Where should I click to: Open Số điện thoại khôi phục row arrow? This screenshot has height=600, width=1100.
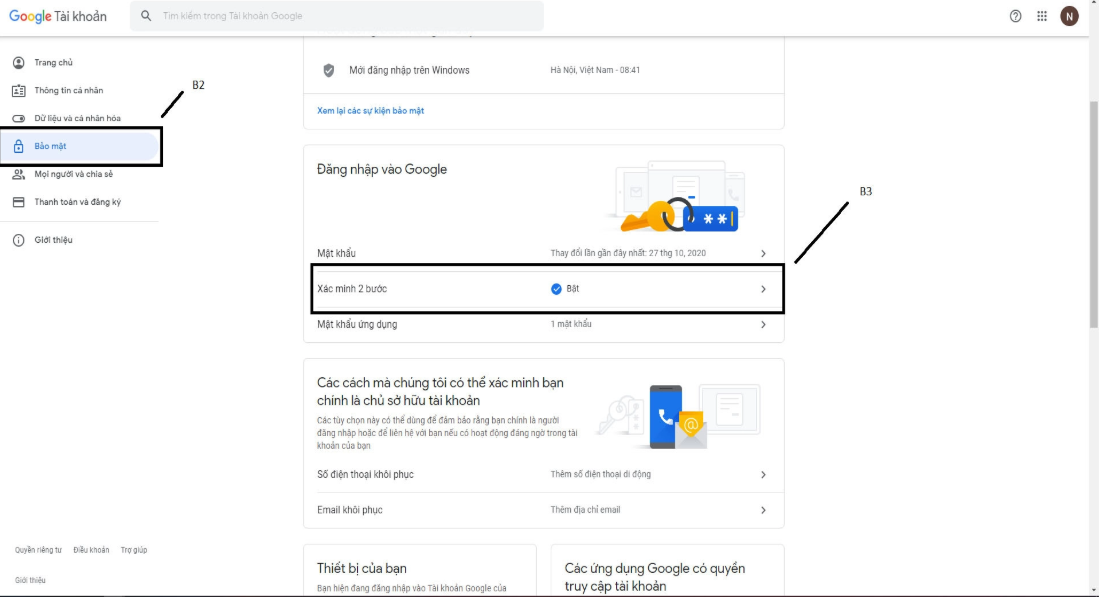763,475
